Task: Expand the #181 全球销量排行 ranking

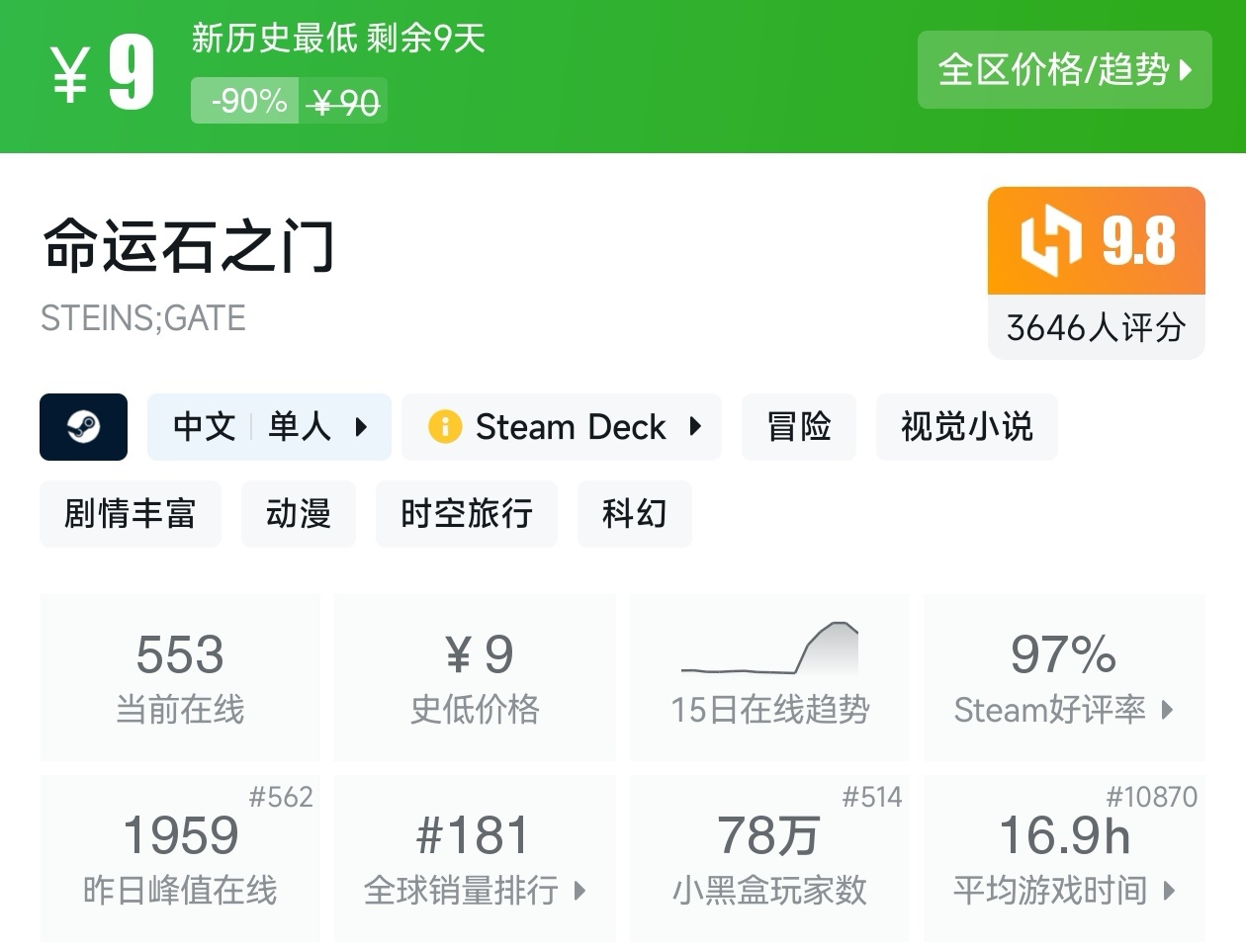Action: point(476,858)
